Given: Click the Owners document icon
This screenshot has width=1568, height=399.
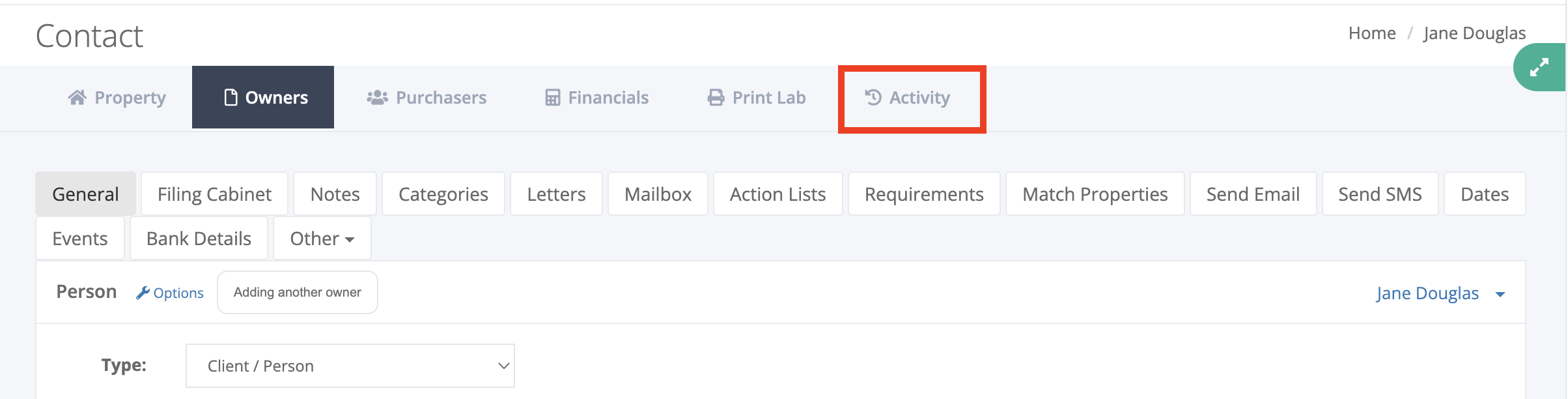Looking at the screenshot, I should (x=231, y=97).
